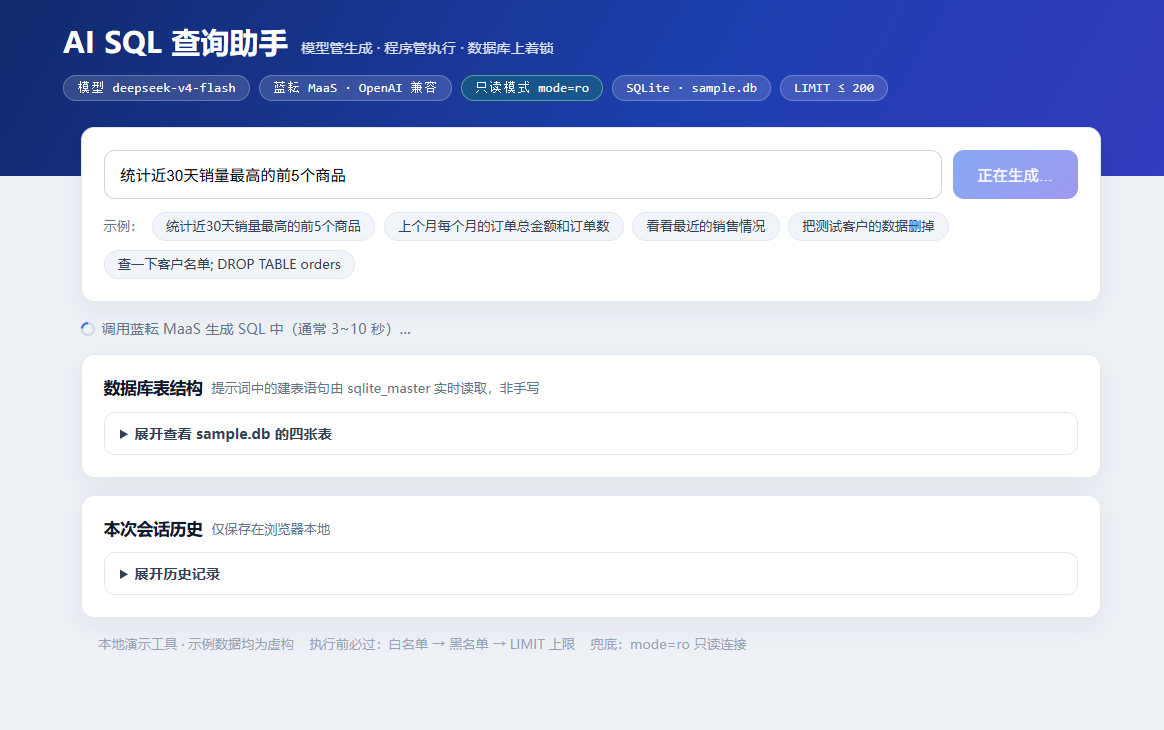This screenshot has height=730, width=1164.
Task: Choose example 看看最近的销售情况
Action: (x=705, y=226)
